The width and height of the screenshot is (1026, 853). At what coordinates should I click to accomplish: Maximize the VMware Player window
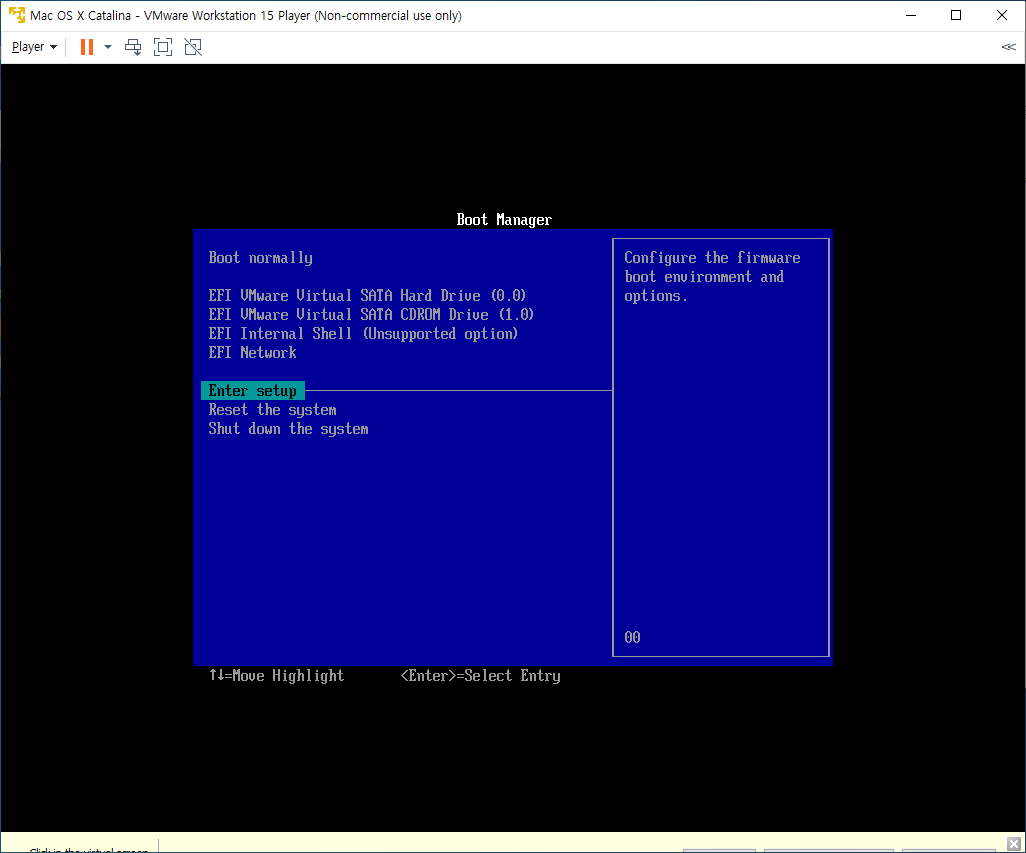click(x=956, y=15)
